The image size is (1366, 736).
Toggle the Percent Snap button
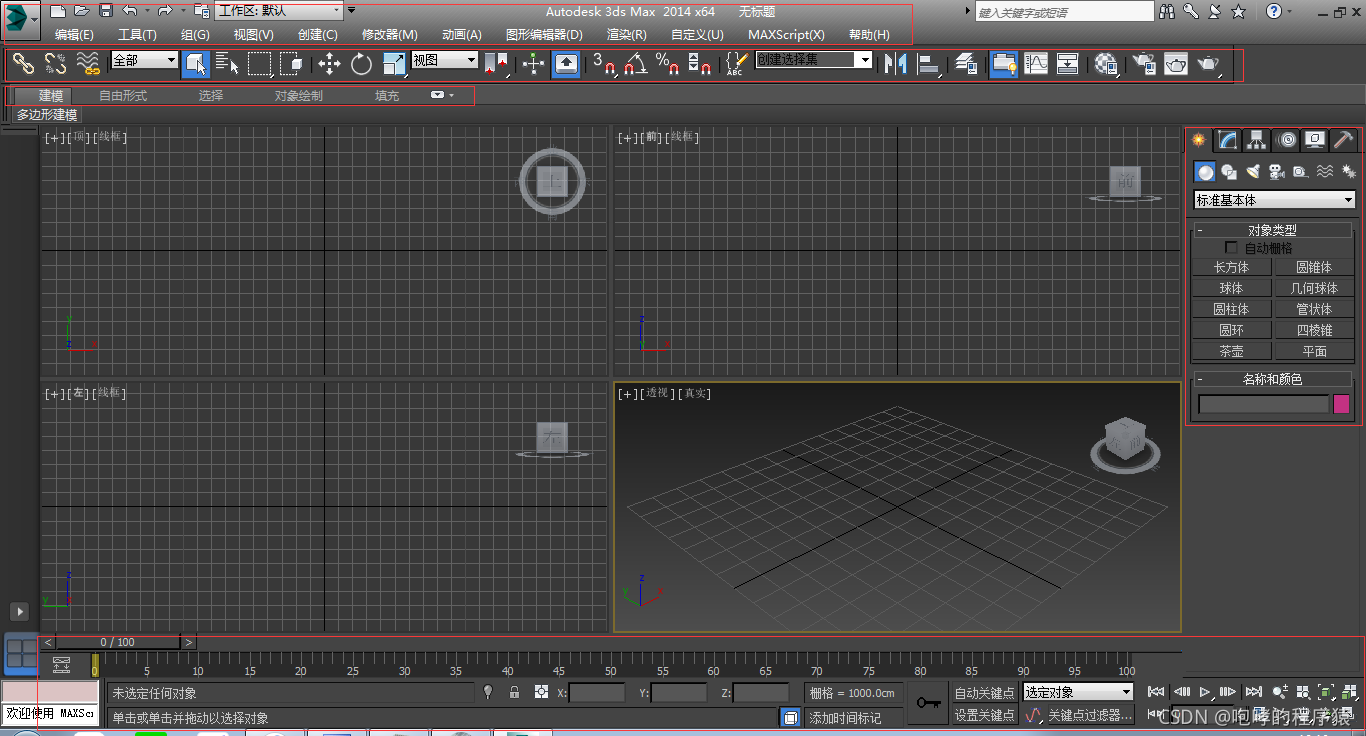[x=667, y=64]
